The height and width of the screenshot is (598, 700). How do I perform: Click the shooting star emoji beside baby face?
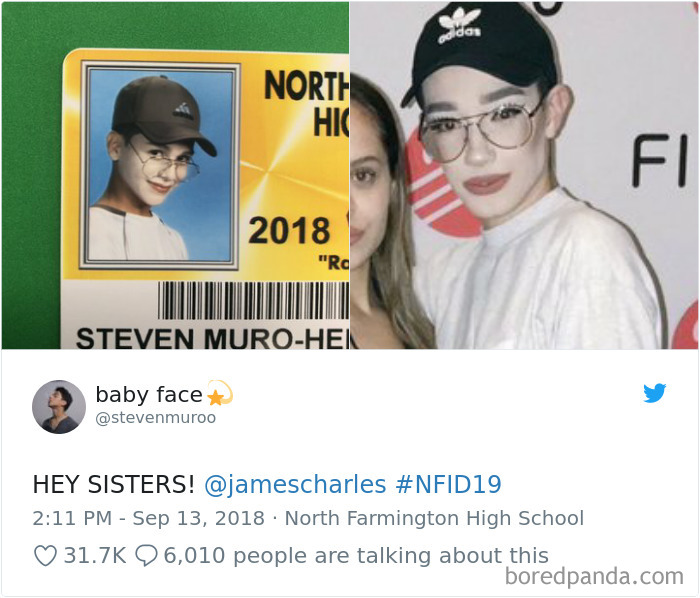[x=220, y=392]
